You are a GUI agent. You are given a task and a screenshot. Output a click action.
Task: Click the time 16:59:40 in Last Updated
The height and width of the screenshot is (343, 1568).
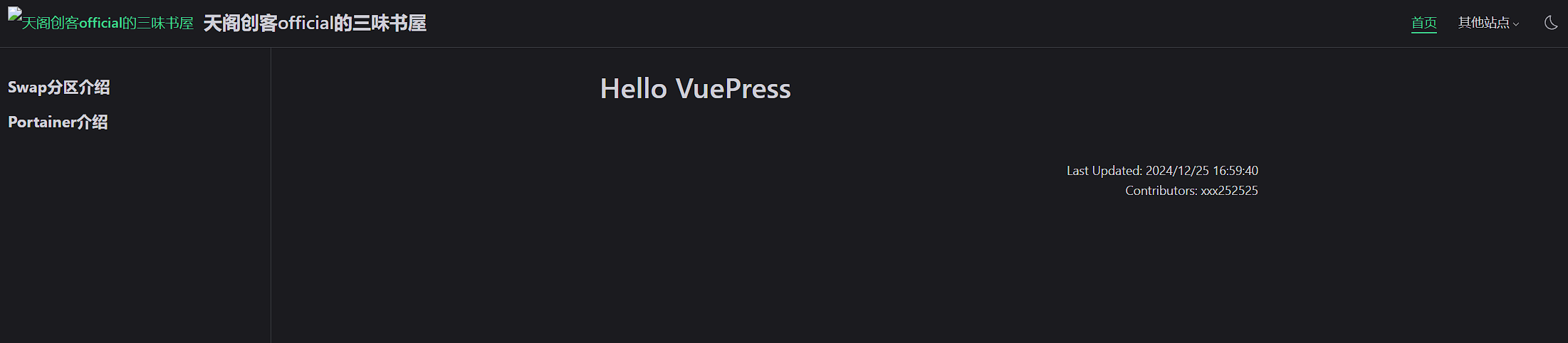tap(1235, 171)
